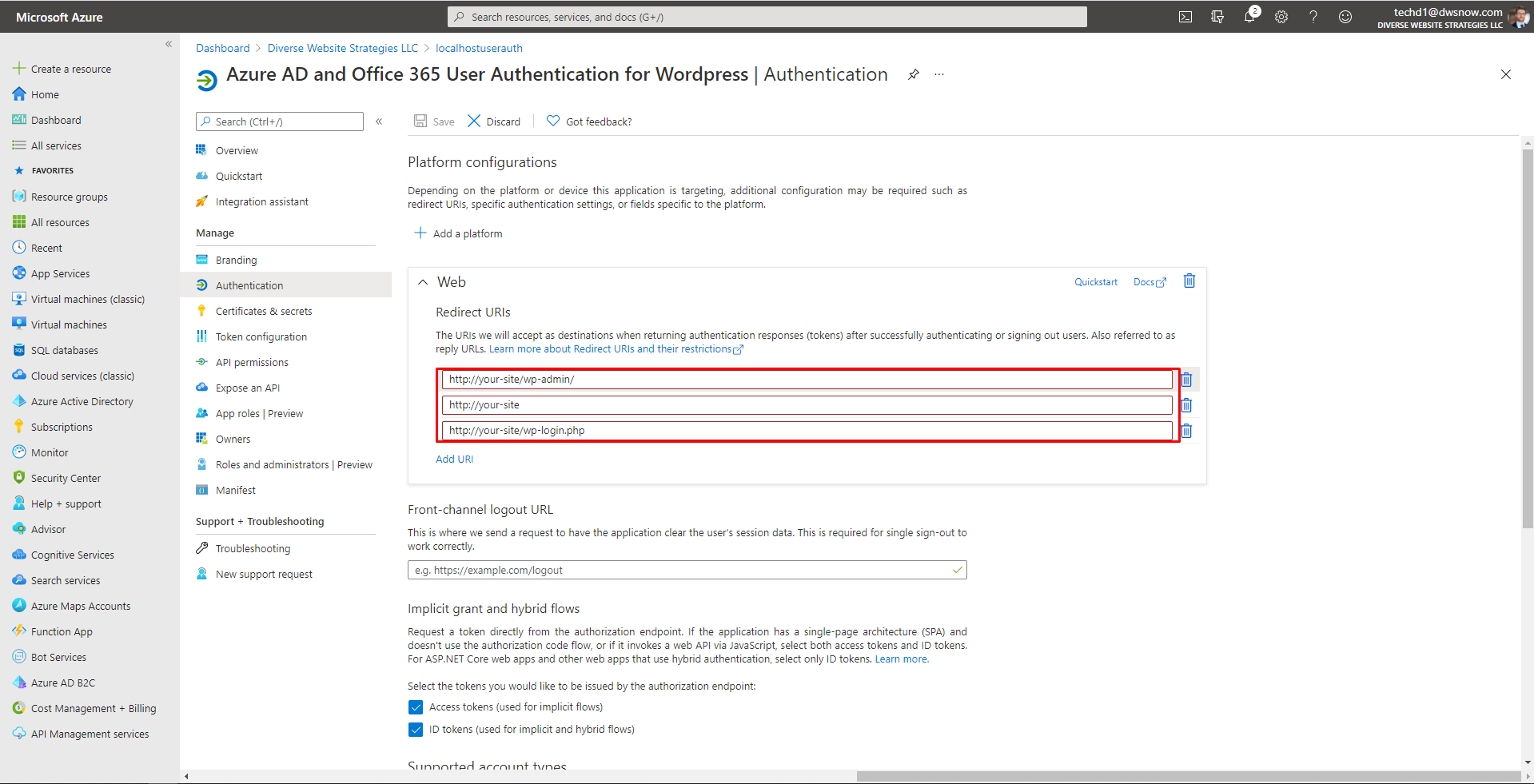
Task: Click the Subscriptions key icon
Action: [19, 427]
